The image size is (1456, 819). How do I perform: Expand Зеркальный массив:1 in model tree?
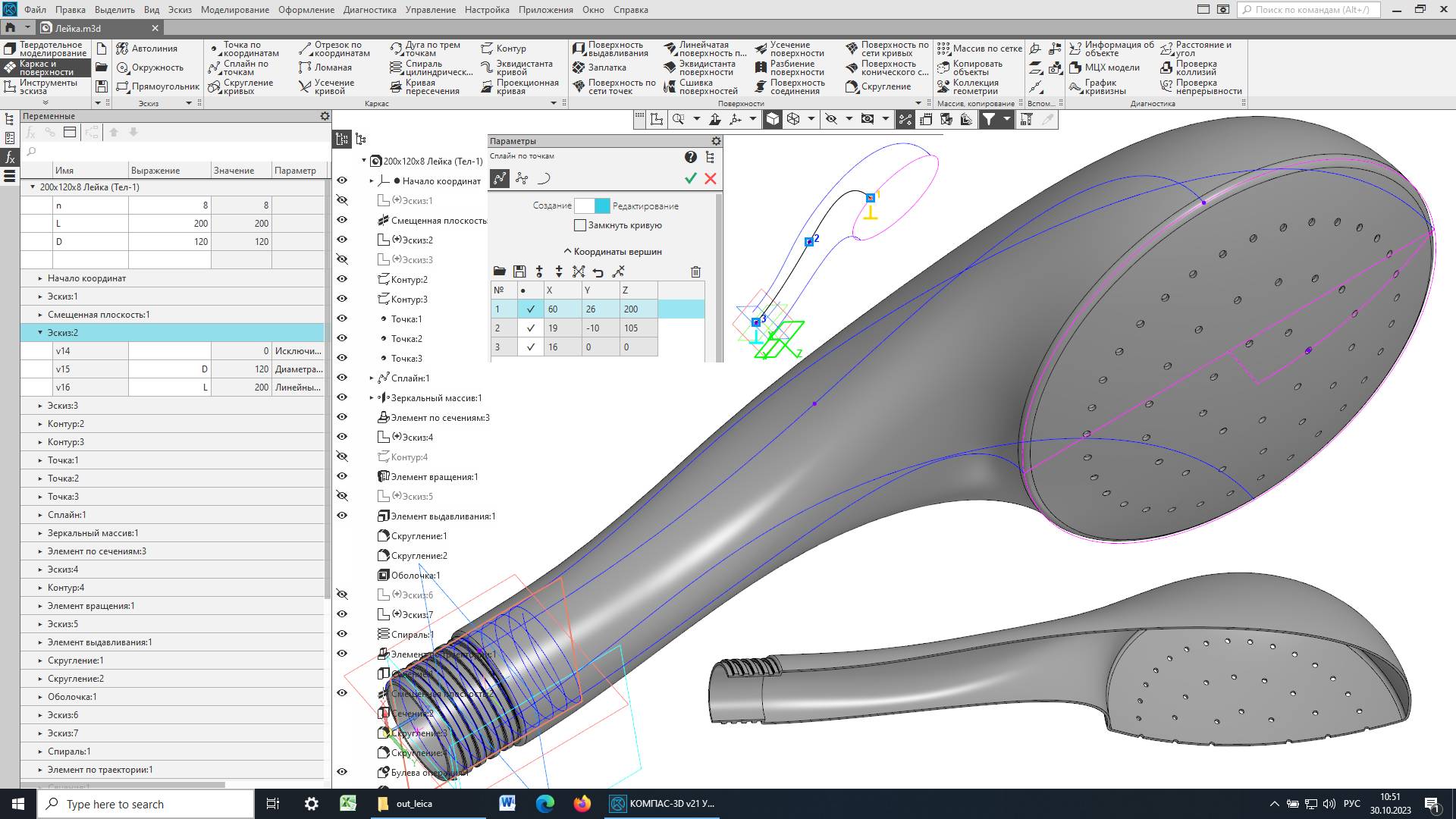372,397
